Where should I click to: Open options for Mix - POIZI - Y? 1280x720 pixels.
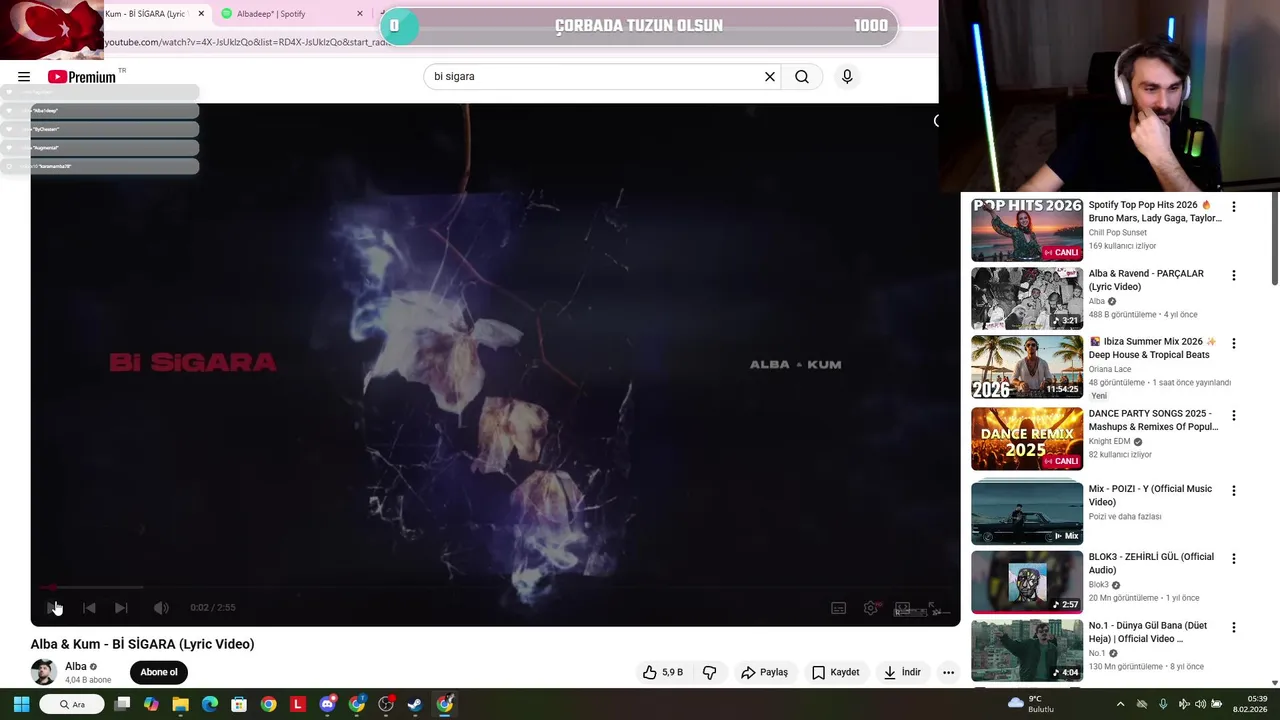[x=1234, y=491]
